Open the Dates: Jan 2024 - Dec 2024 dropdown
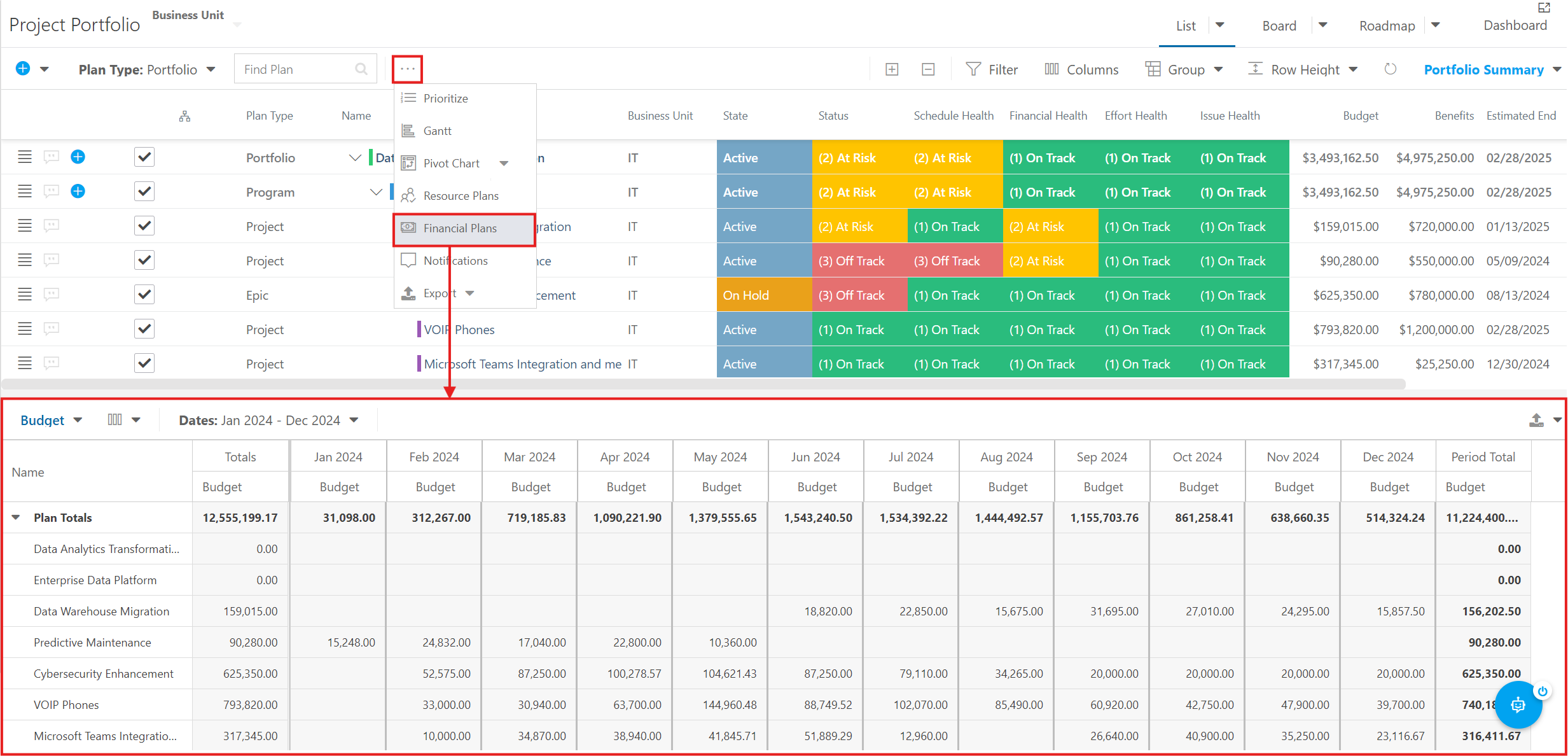The width and height of the screenshot is (1568, 756). coord(268,420)
